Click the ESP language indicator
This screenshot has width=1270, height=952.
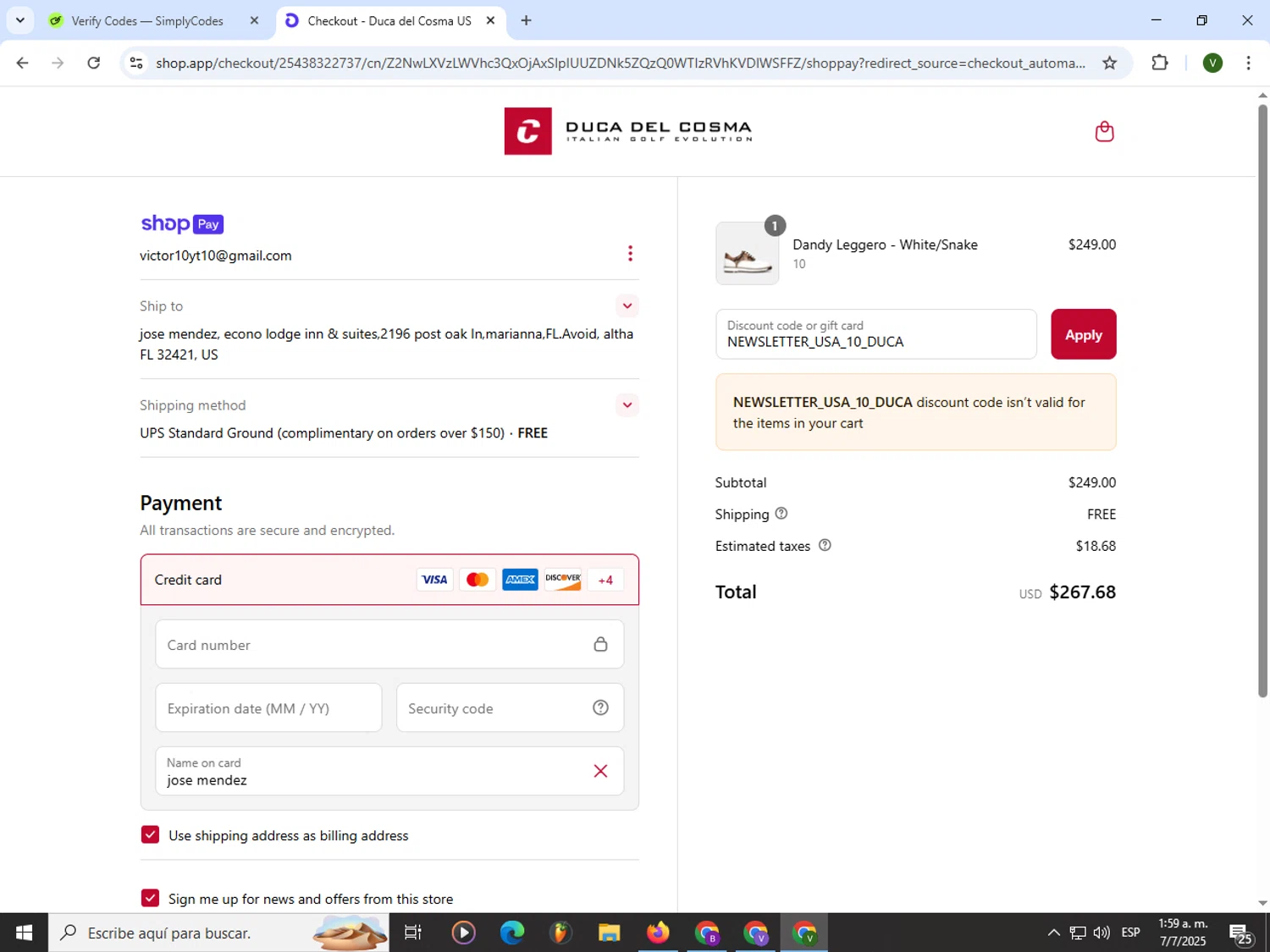pos(1130,933)
